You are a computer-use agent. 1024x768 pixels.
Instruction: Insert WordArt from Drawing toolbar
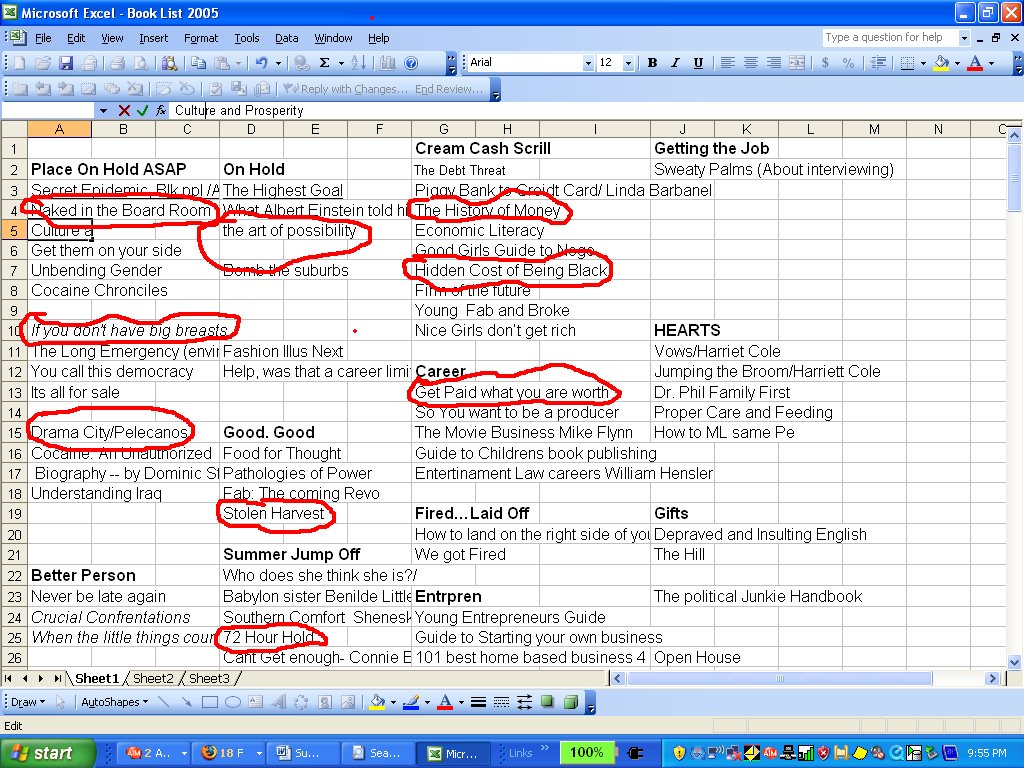tap(279, 702)
